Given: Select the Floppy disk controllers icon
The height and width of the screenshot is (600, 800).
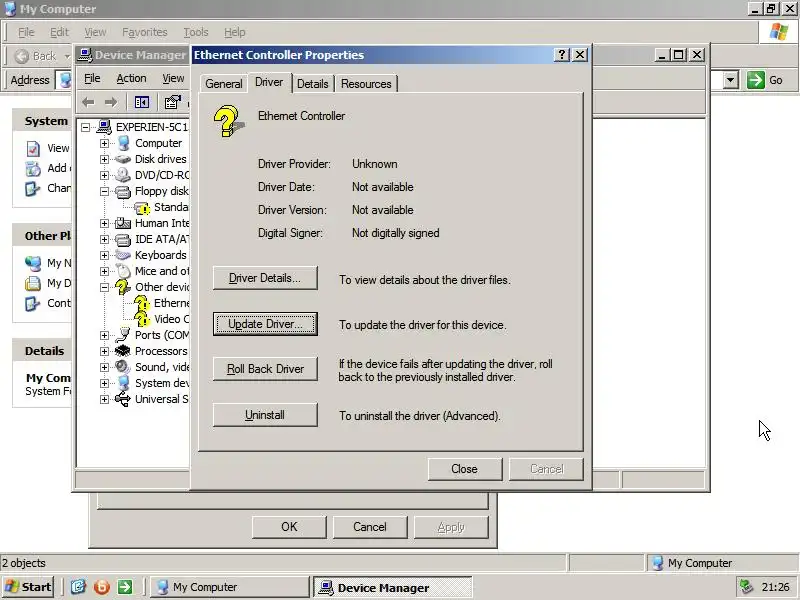Looking at the screenshot, I should click(x=123, y=191).
